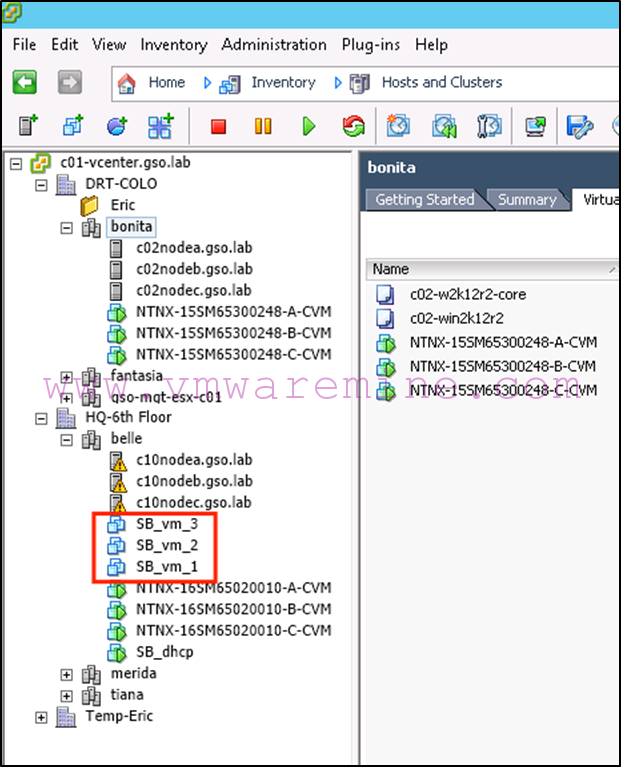Click the floppy and wrench settings icon
Viewport: 621px width, 767px height.
coord(579,127)
